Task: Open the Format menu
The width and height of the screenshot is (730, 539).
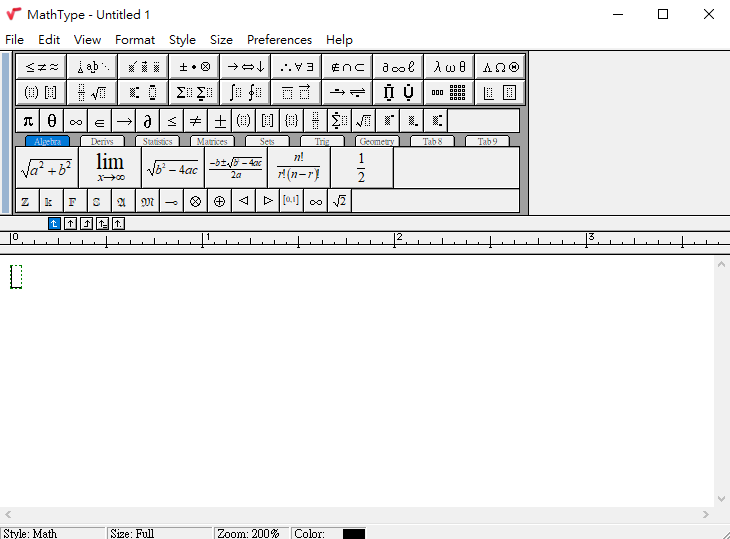Action: click(135, 40)
